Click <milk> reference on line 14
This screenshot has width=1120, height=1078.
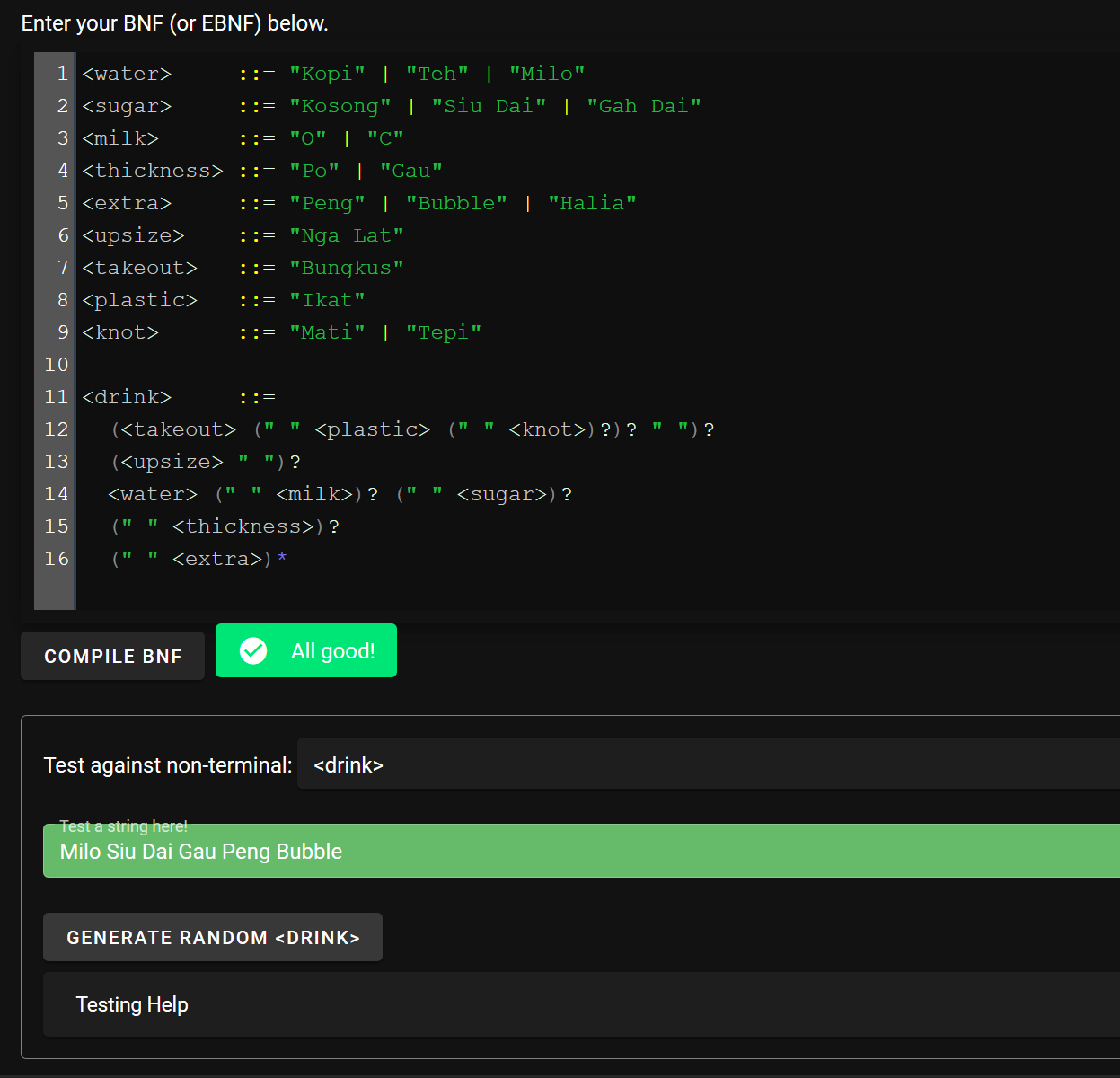[x=314, y=494]
